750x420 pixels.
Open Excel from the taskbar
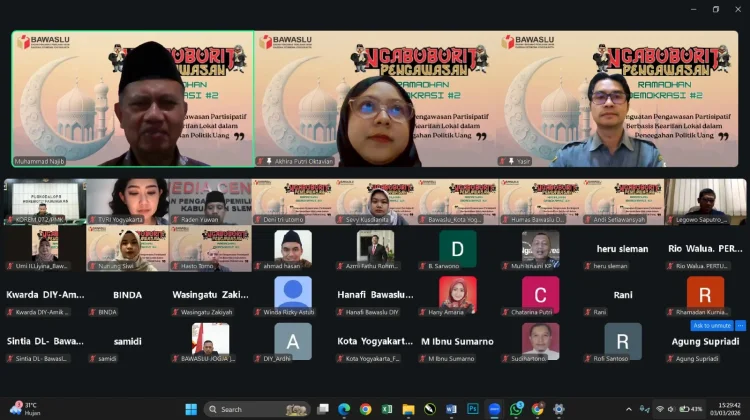click(387, 409)
